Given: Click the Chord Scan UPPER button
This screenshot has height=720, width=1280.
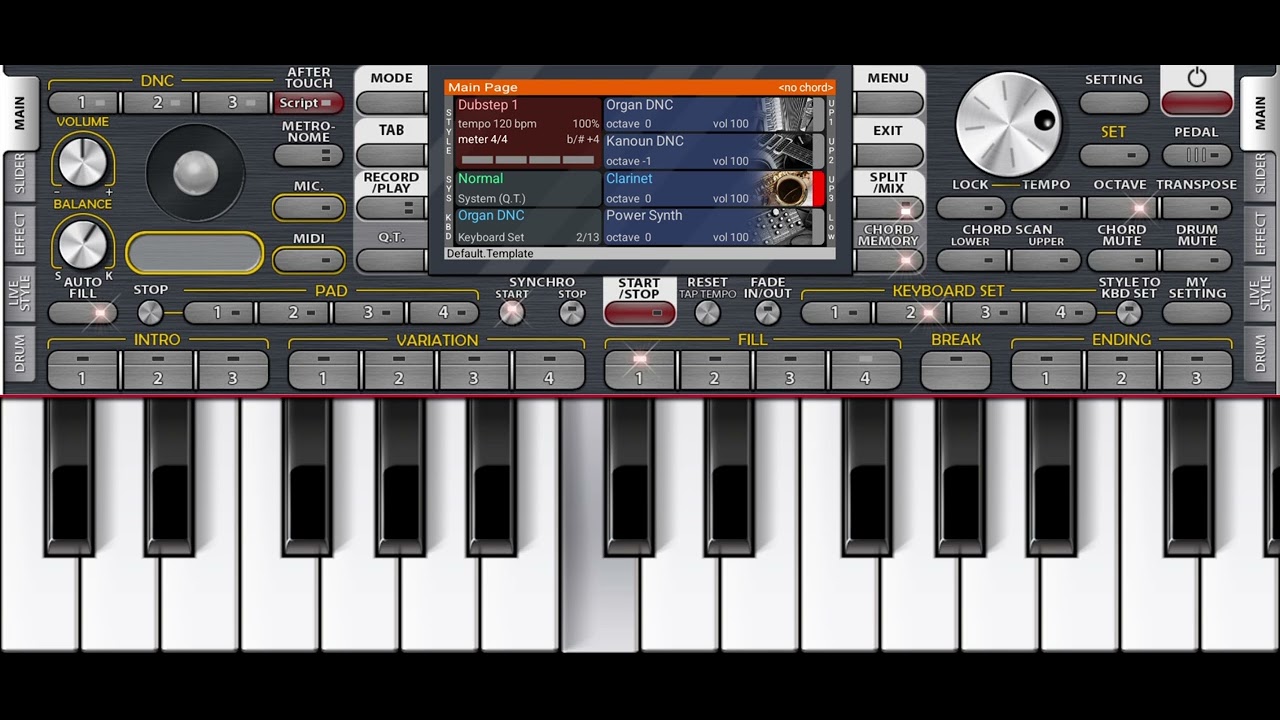Looking at the screenshot, I should coord(1046,260).
